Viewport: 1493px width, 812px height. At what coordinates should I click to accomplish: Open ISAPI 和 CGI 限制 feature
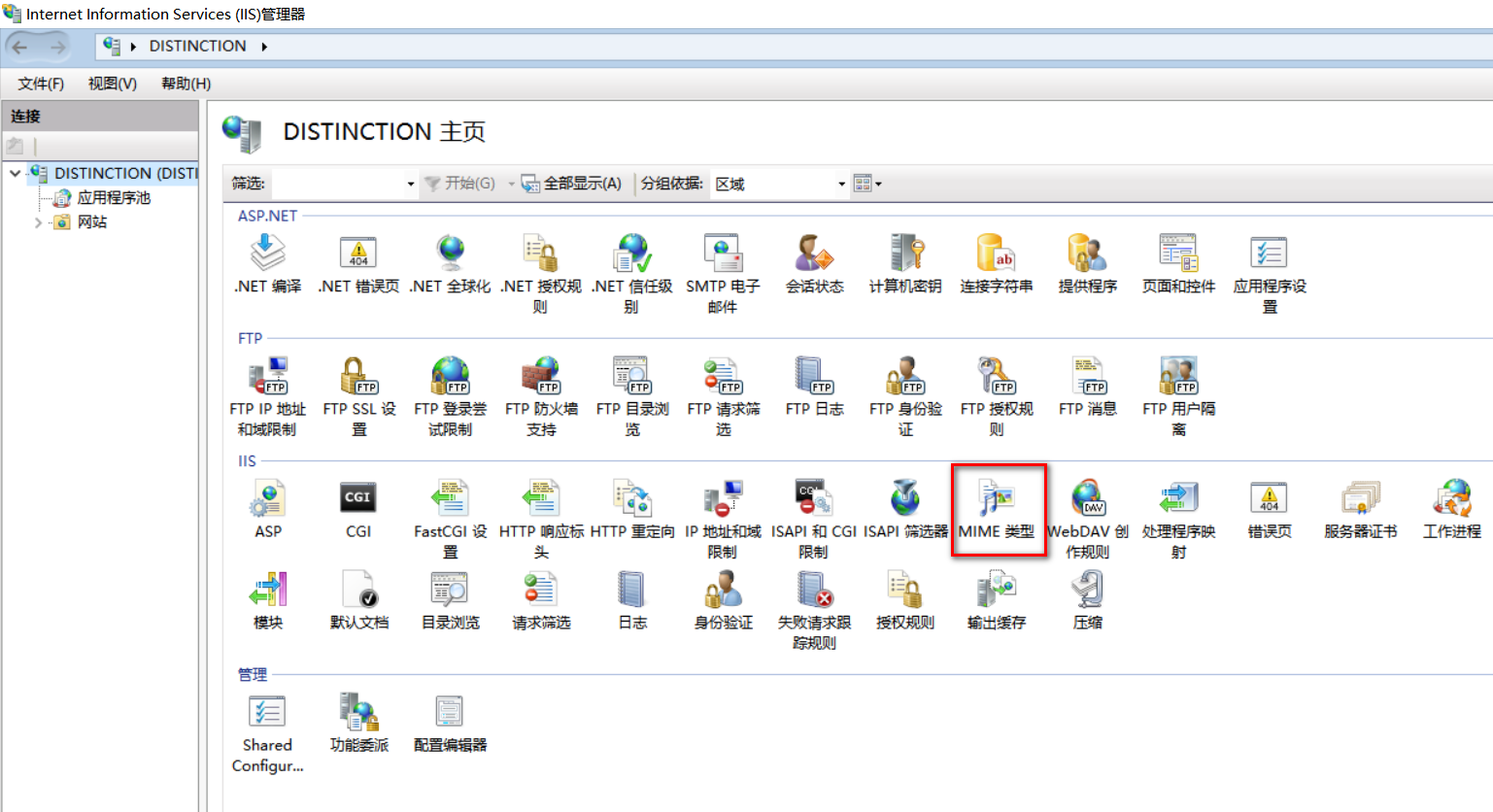point(814,519)
